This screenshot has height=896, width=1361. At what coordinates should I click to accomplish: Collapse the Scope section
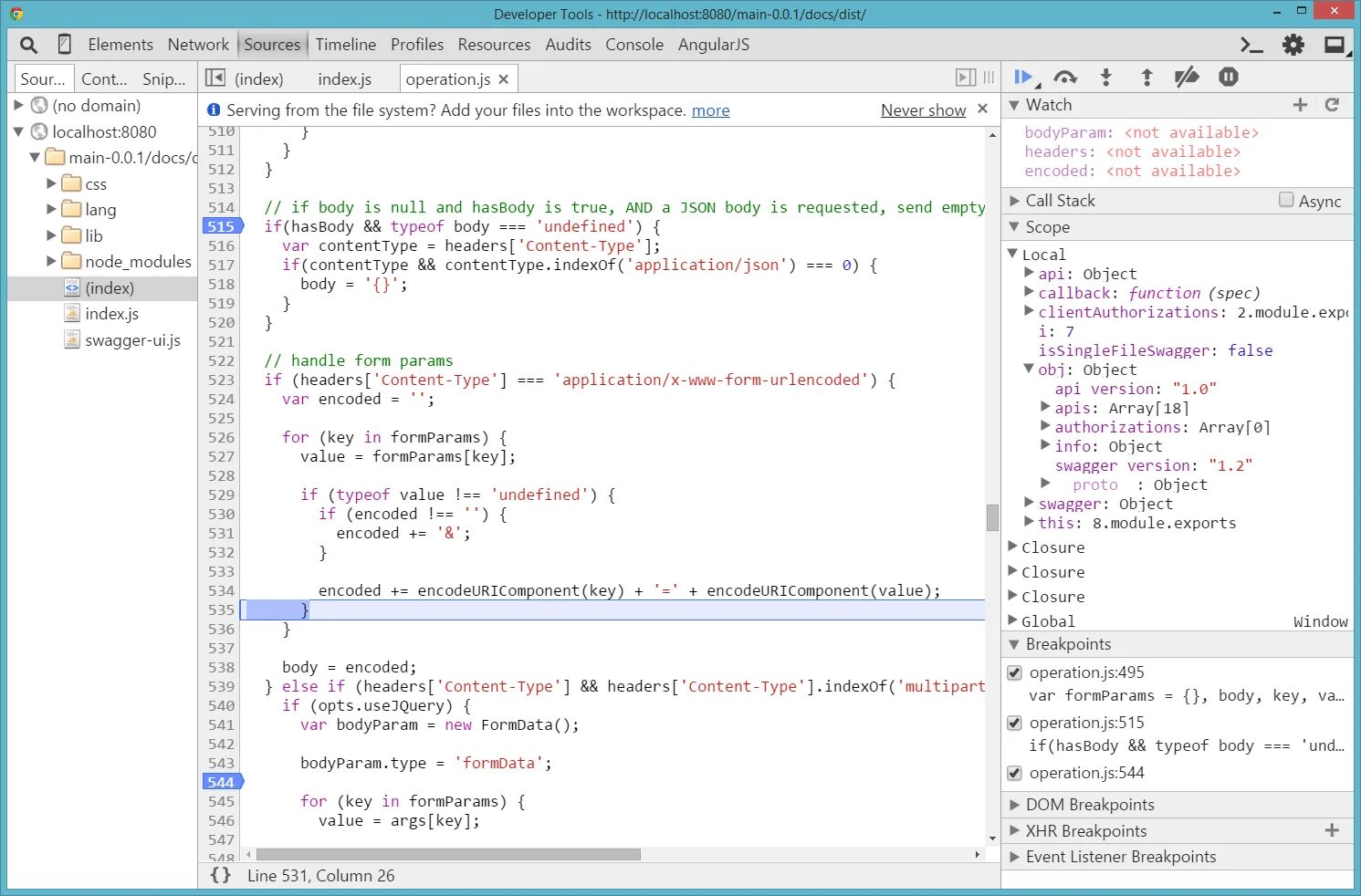coord(1014,227)
